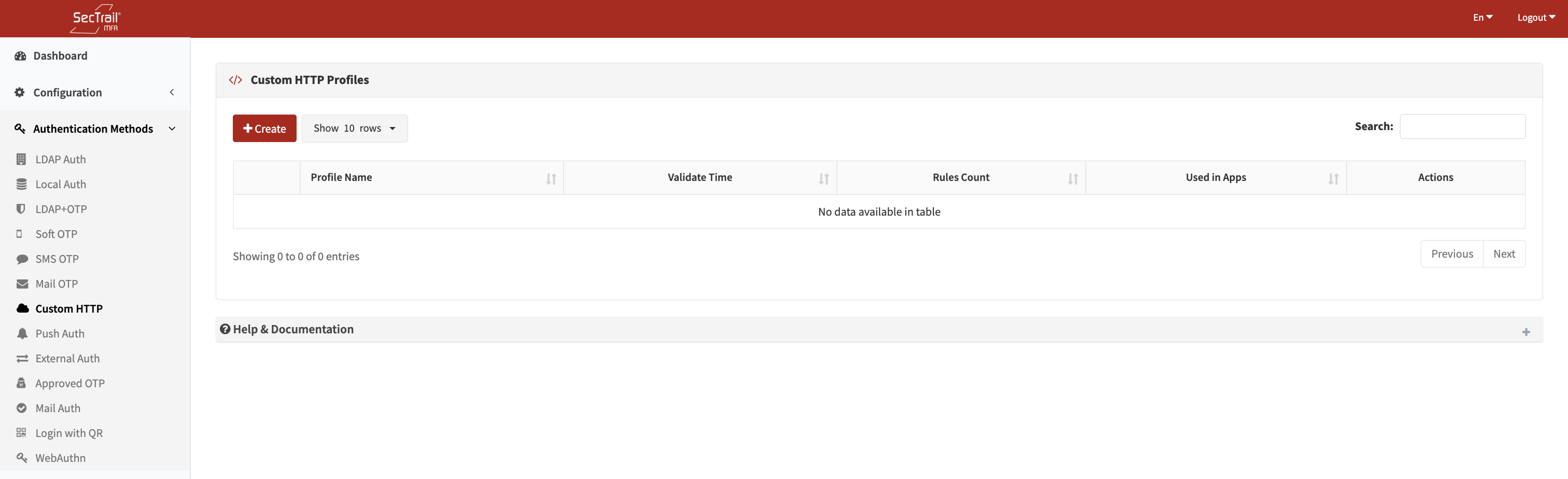Screen dimensions: 1568x479
Task: Expand the Help & Documentation section
Action: pyautogui.click(x=1526, y=332)
